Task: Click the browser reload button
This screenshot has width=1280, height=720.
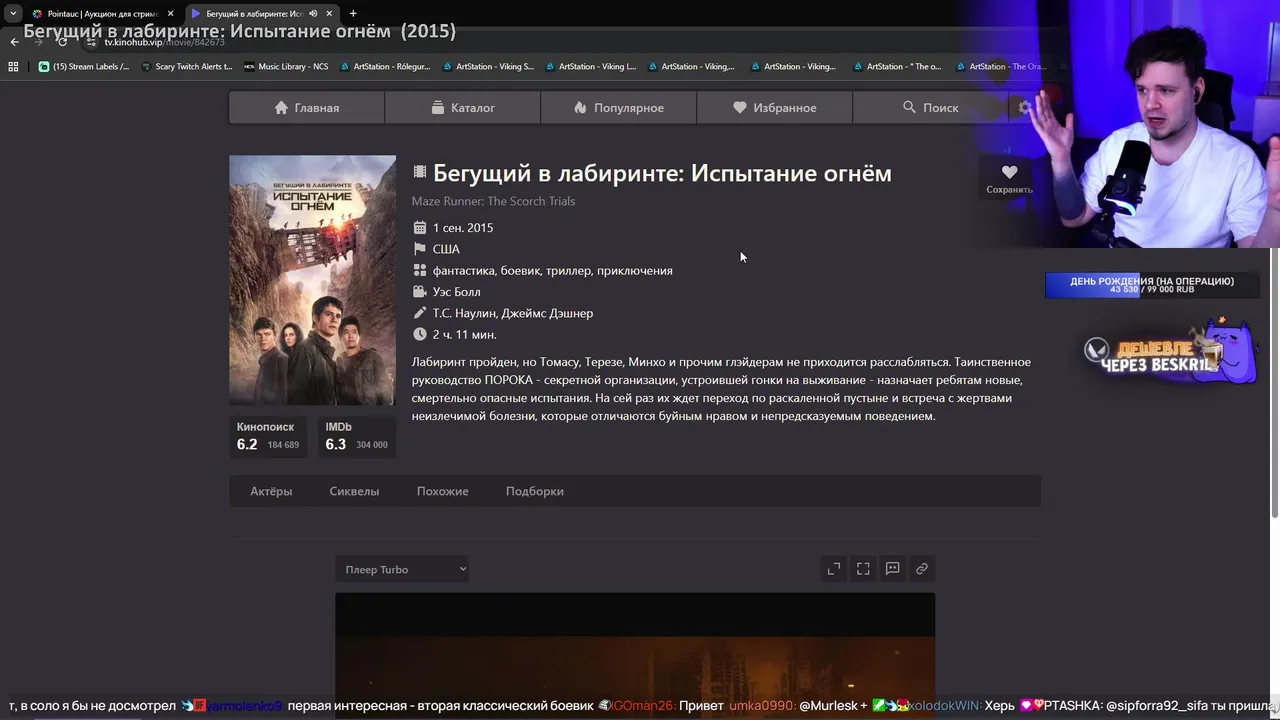Action: click(x=62, y=42)
